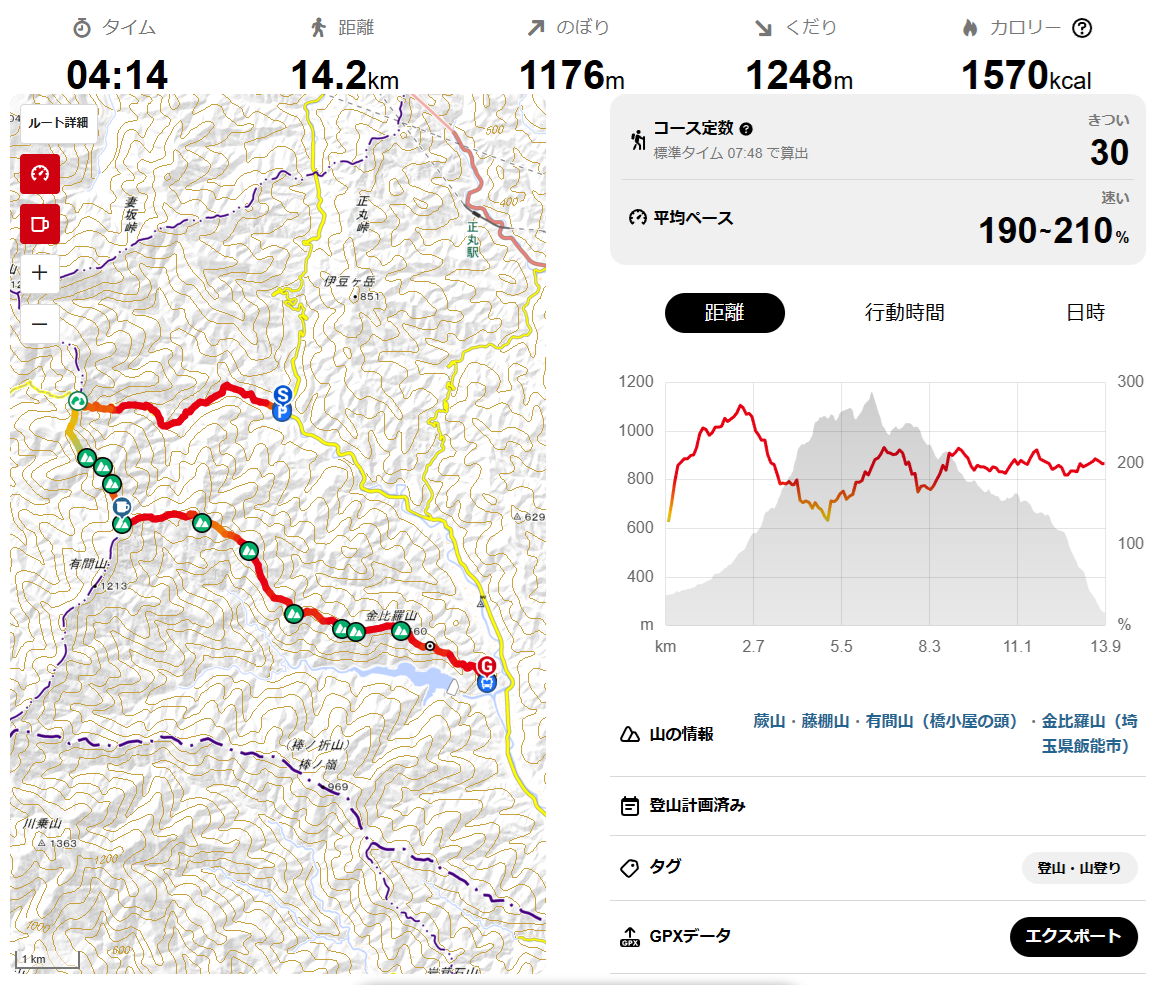The height and width of the screenshot is (985, 1163).
Task: Toggle the red rest-point cup map button
Action: tap(40, 224)
